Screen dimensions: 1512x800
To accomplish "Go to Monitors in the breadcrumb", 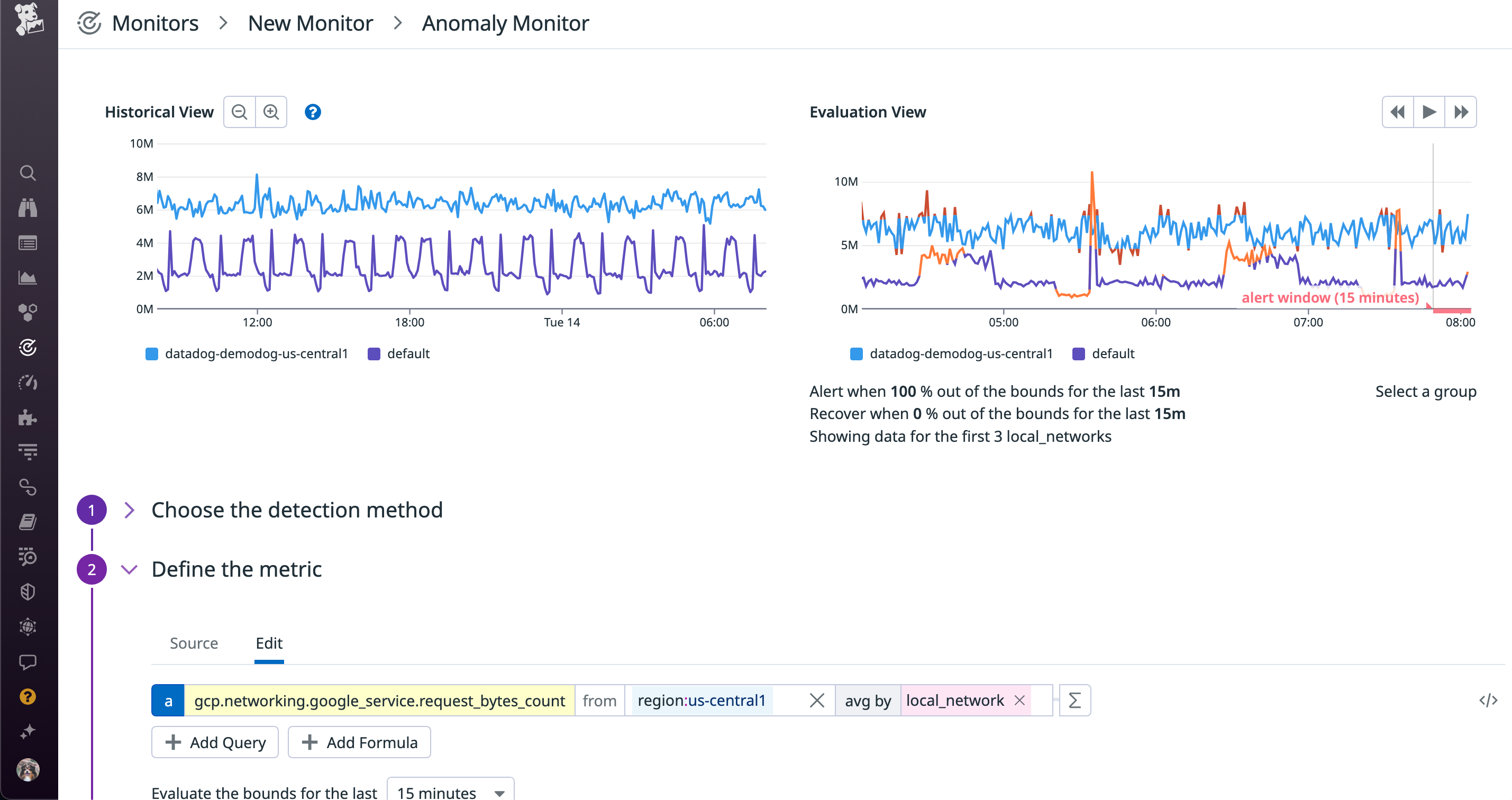I will [156, 23].
